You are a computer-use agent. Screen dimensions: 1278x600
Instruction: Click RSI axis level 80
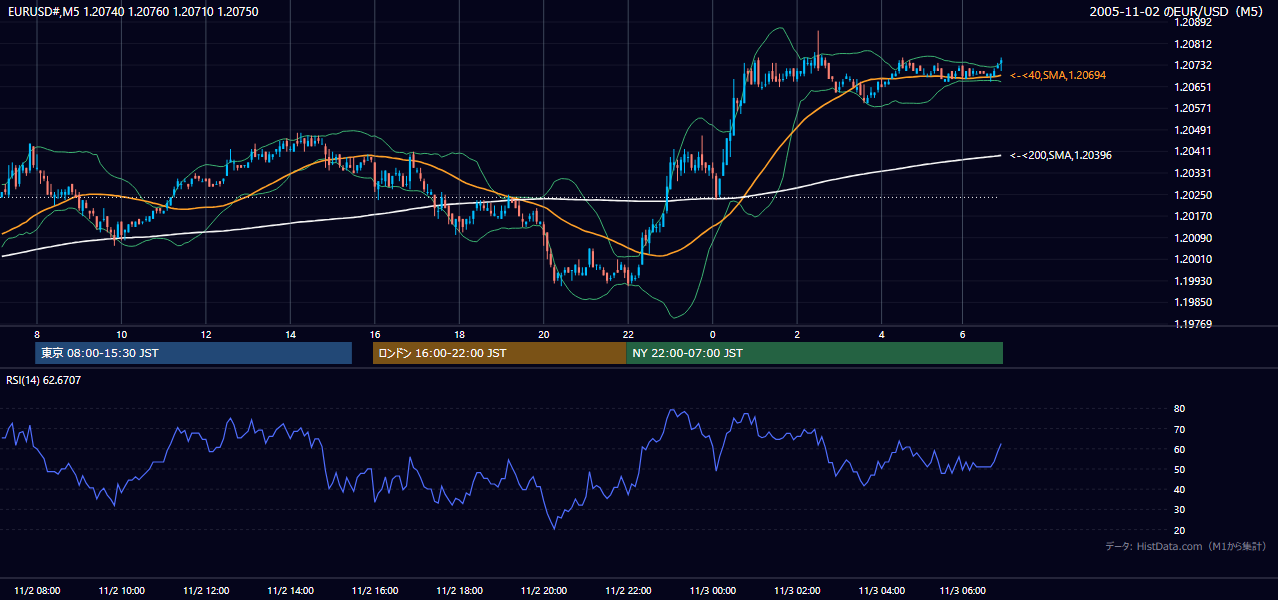[1179, 409]
